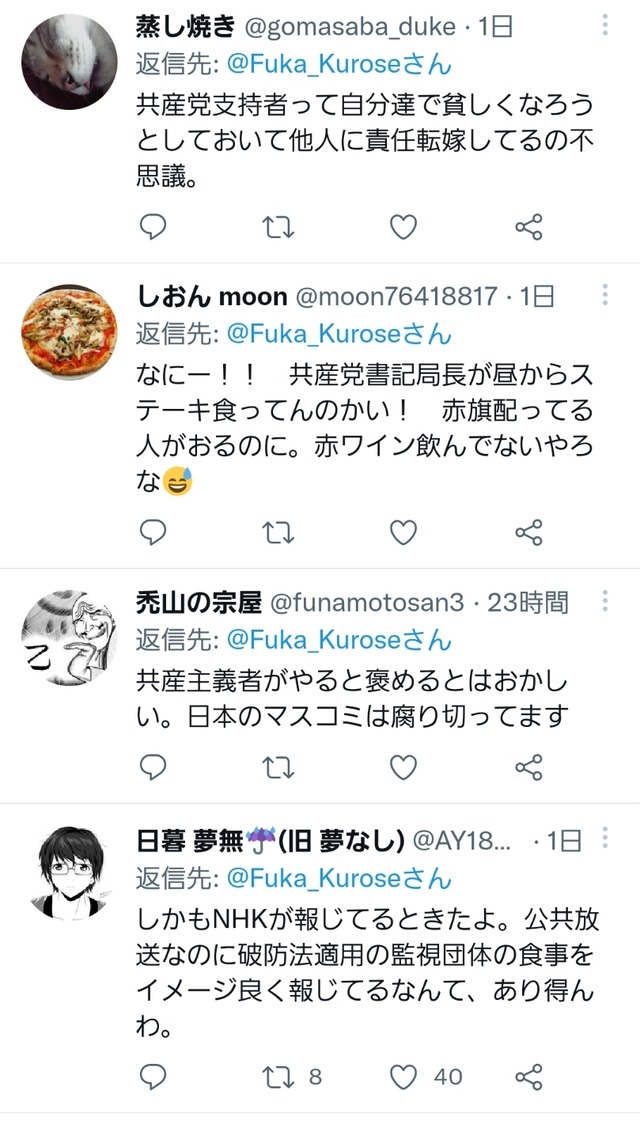Reply to 禿山の宗屋's tweet
The width and height of the screenshot is (640, 1124).
tap(152, 767)
